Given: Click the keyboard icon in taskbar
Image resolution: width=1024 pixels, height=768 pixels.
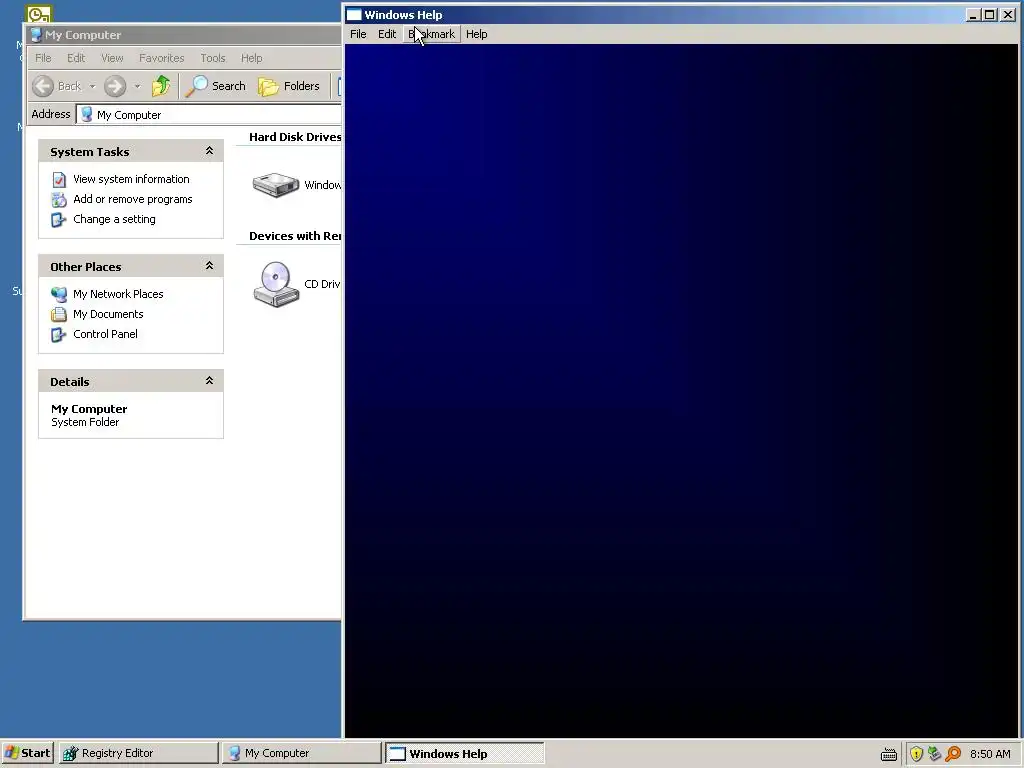Looking at the screenshot, I should [x=888, y=754].
